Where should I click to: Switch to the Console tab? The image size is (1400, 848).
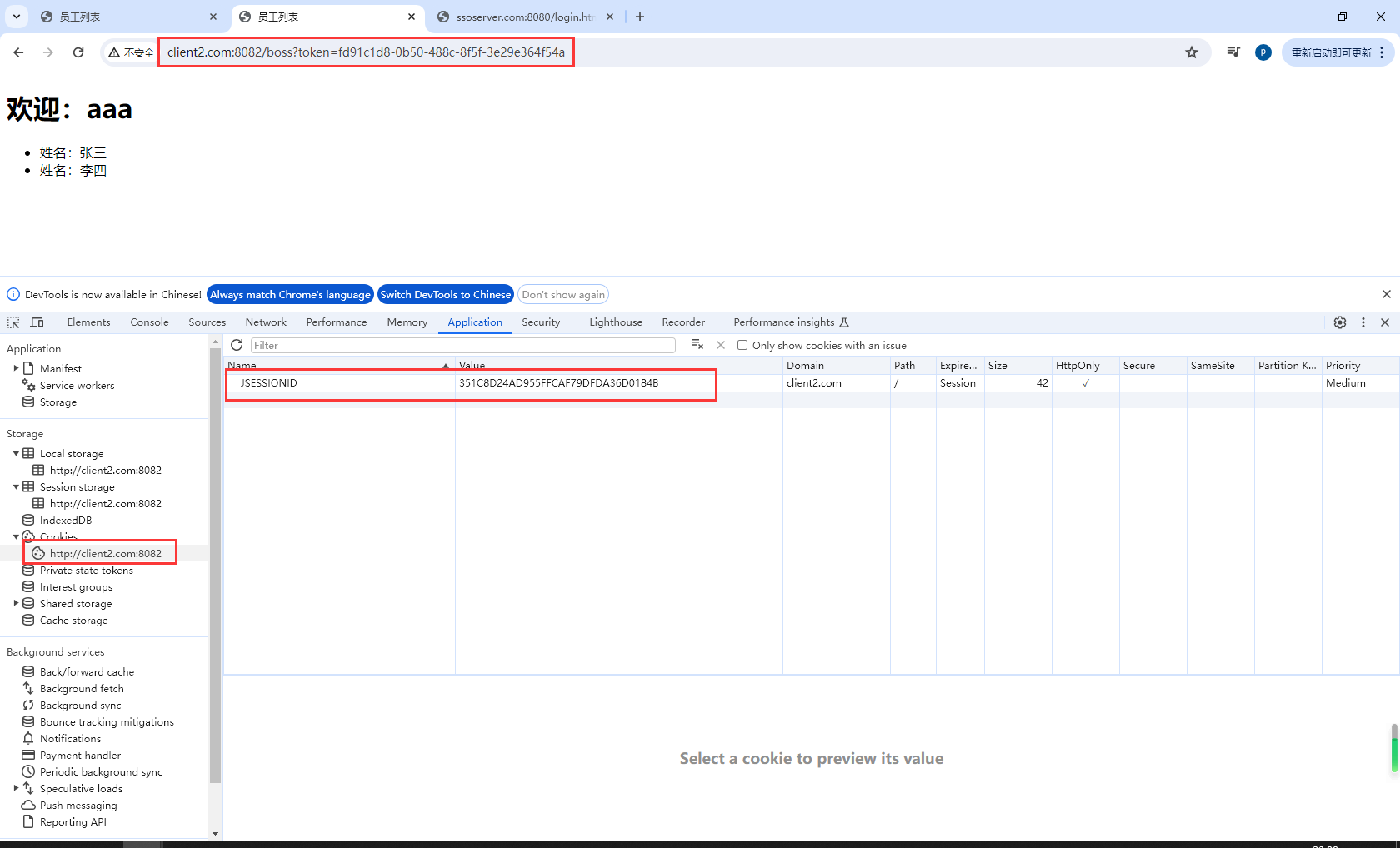pos(149,322)
